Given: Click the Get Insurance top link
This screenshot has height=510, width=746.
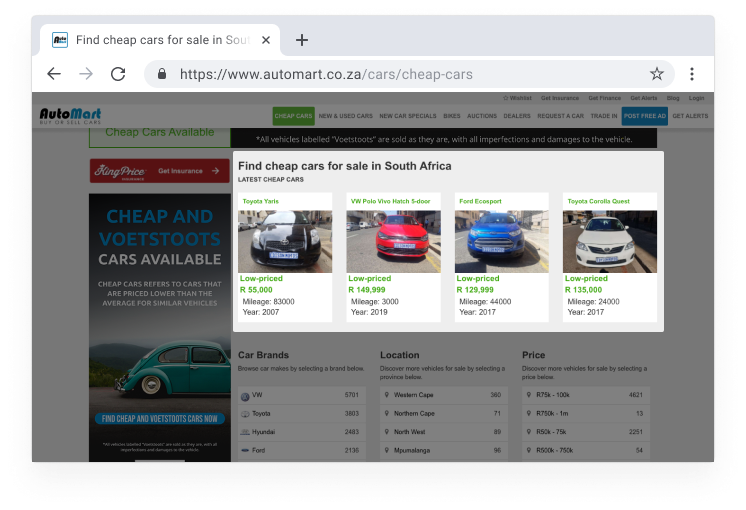Looking at the screenshot, I should [560, 98].
